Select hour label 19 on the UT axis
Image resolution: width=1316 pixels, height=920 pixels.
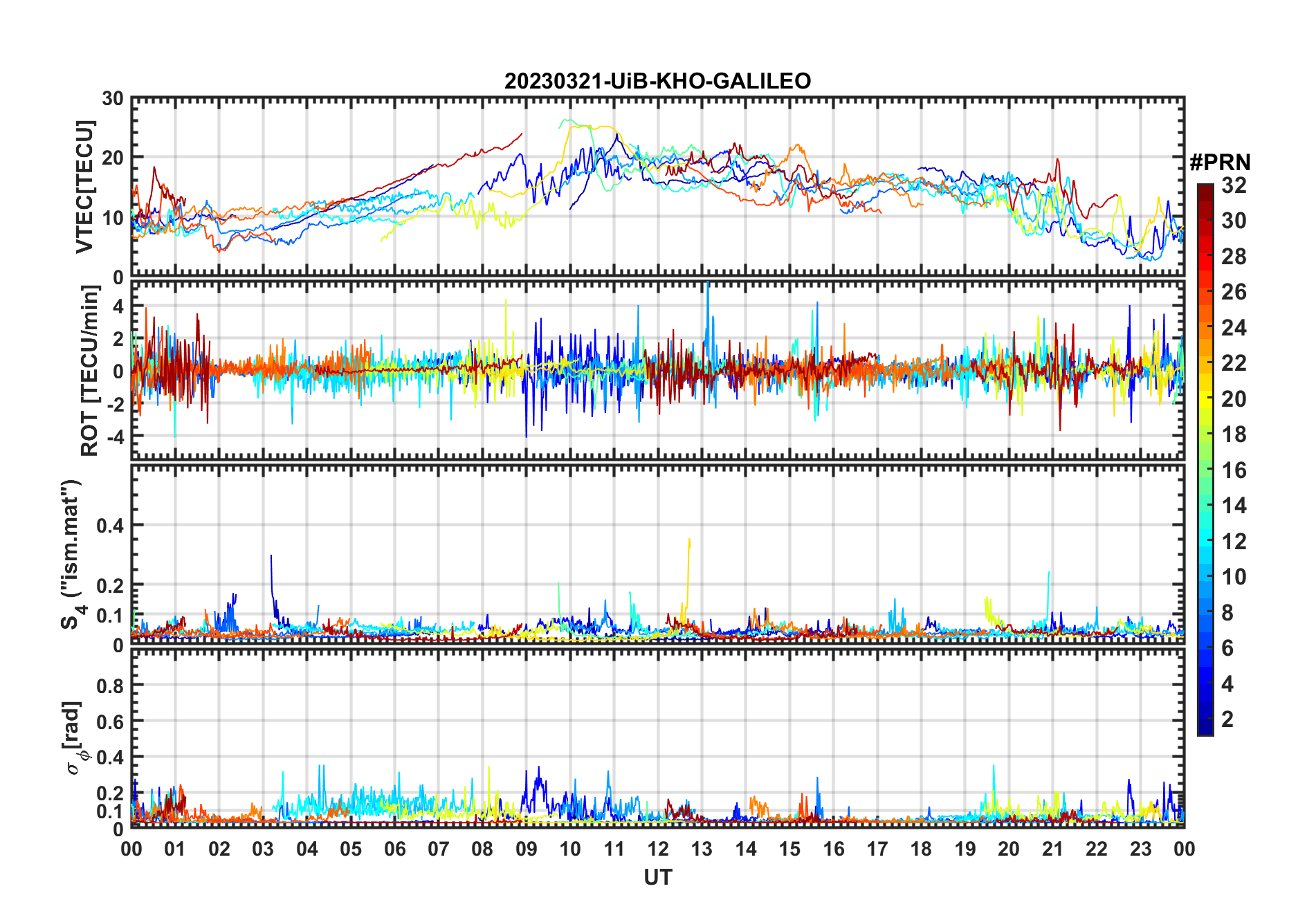click(x=965, y=849)
